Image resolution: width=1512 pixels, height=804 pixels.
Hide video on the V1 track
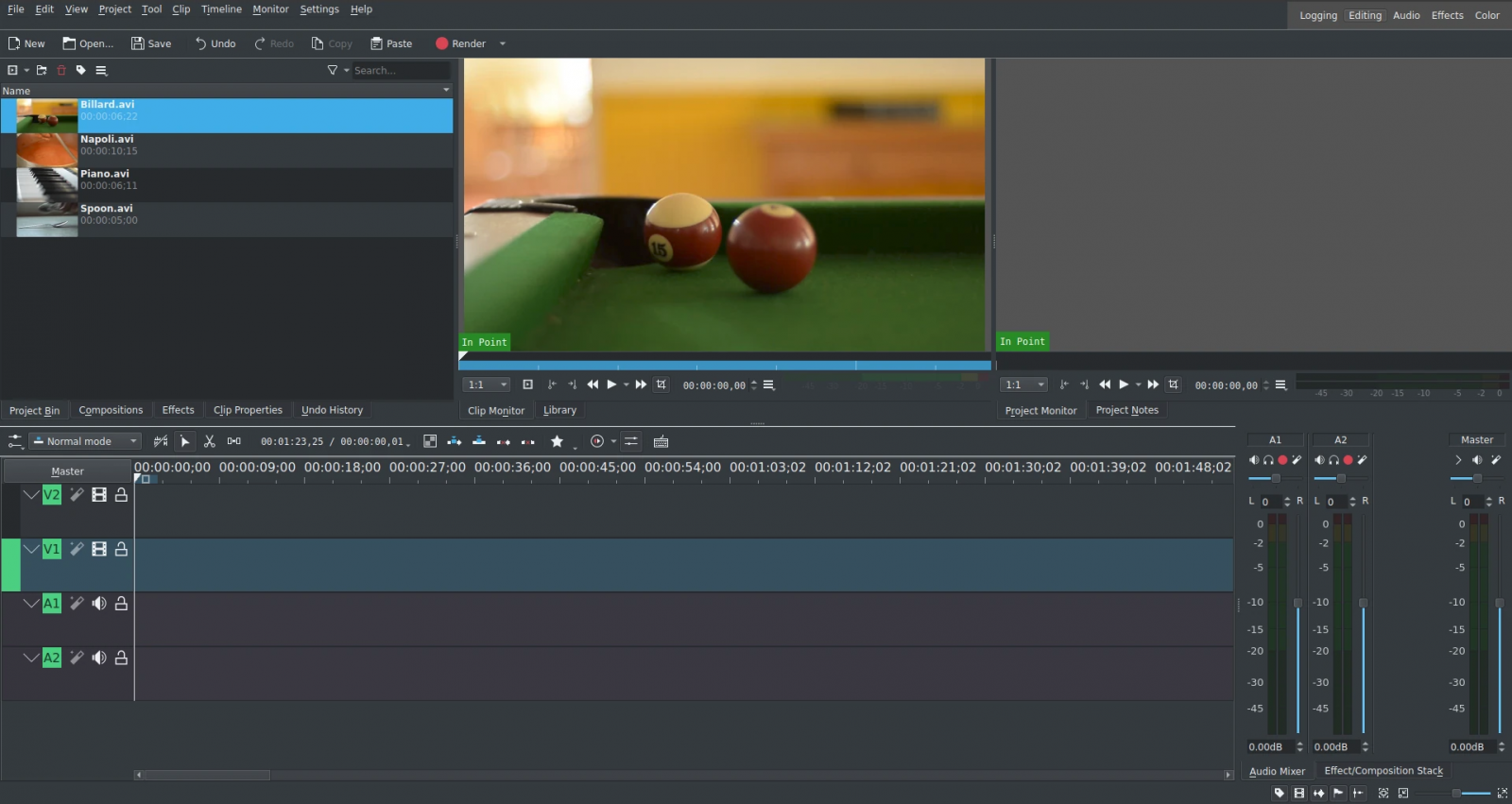[x=99, y=549]
